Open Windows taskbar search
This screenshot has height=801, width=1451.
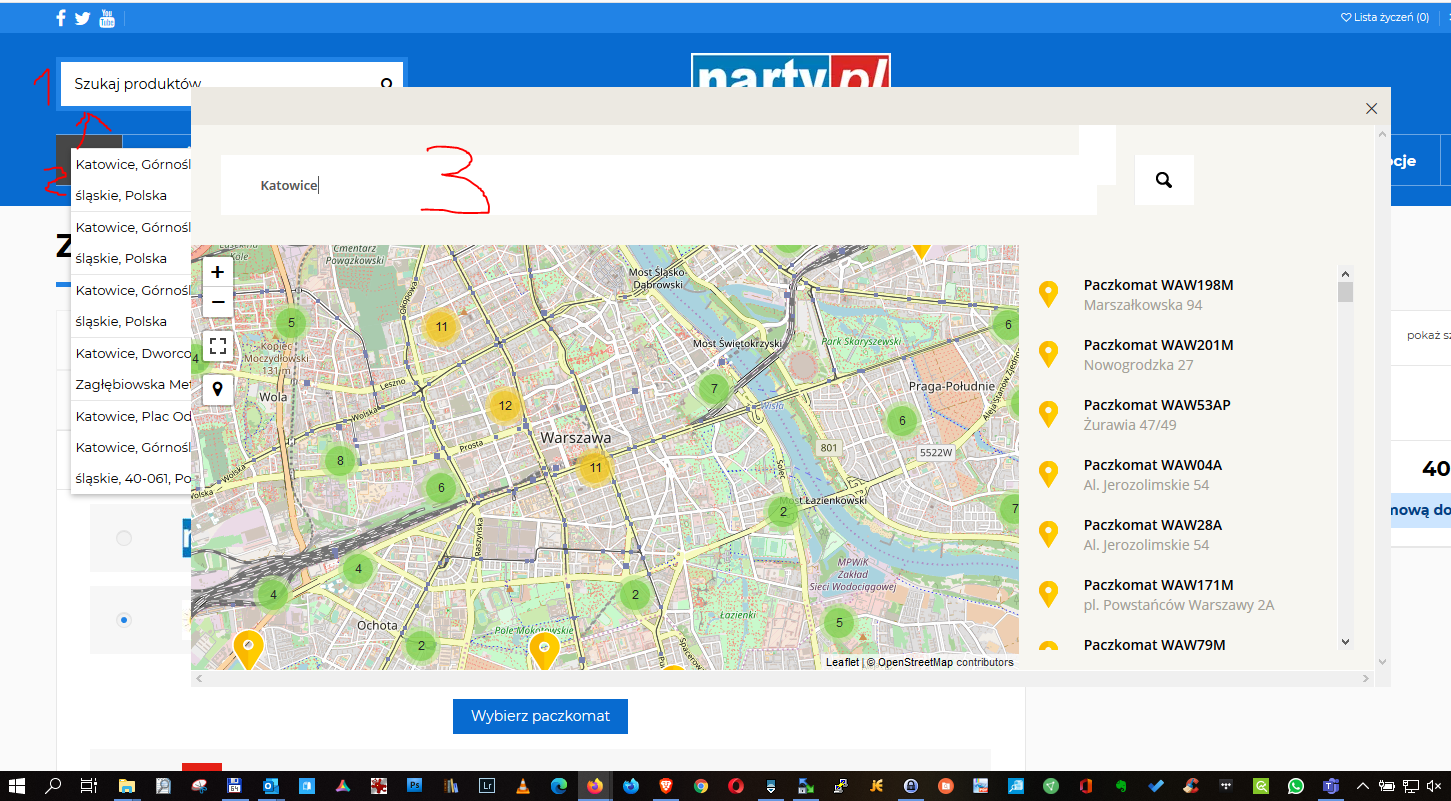point(54,786)
